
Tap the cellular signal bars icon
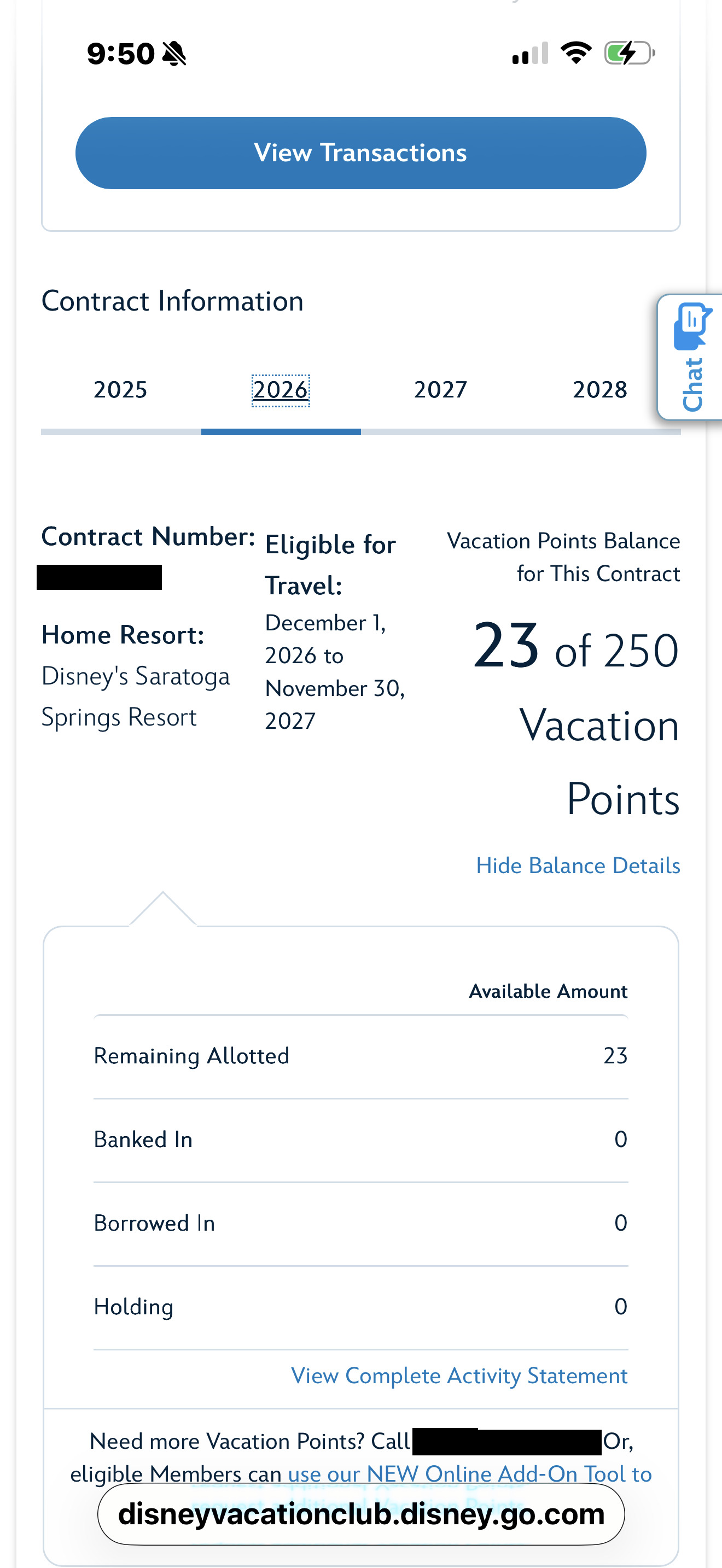pyautogui.click(x=529, y=54)
